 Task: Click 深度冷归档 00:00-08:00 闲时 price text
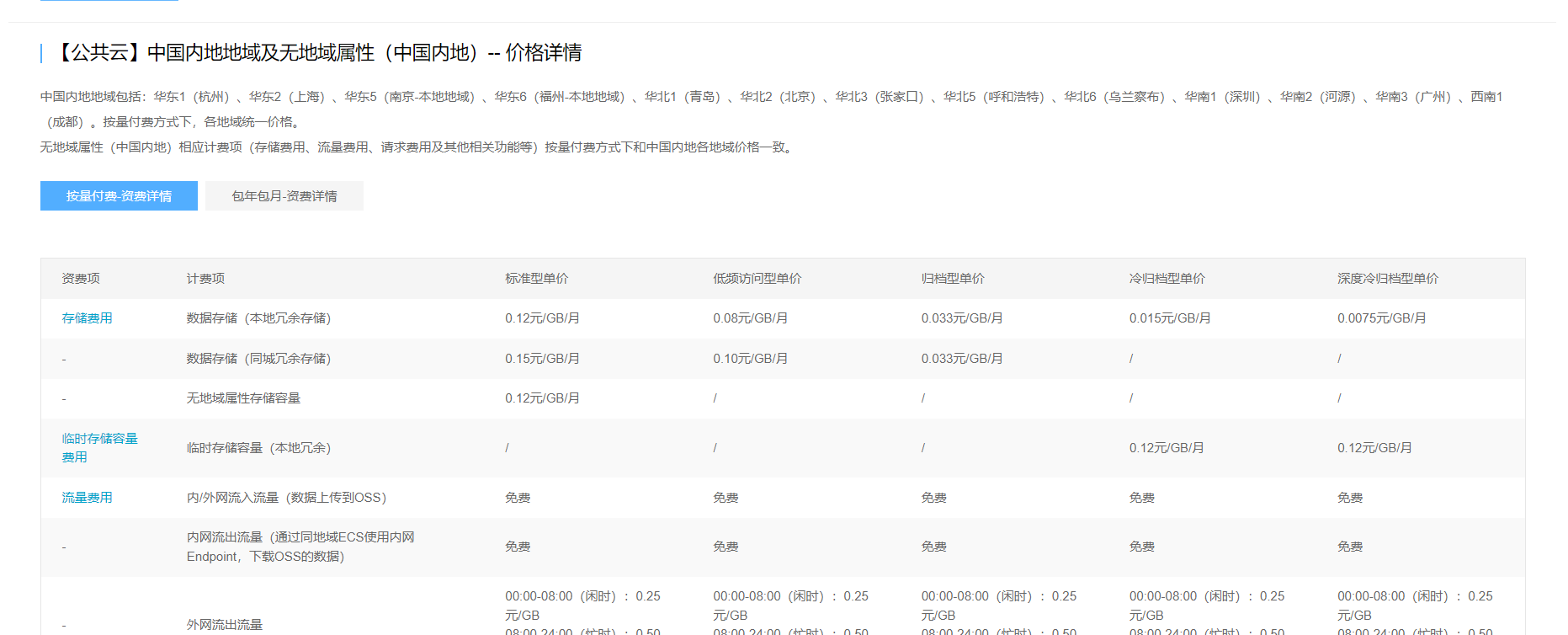pos(1414,606)
